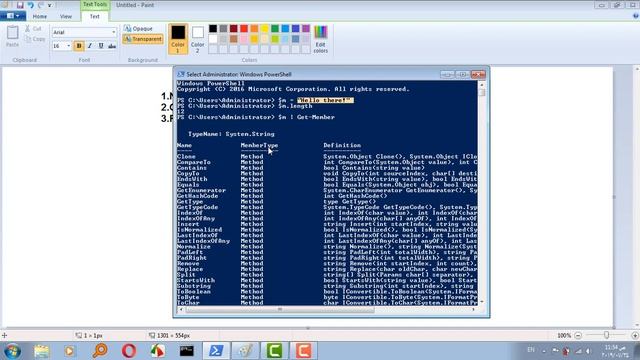The width and height of the screenshot is (640, 360).
Task: Open Paint help icon
Action: point(636,16)
